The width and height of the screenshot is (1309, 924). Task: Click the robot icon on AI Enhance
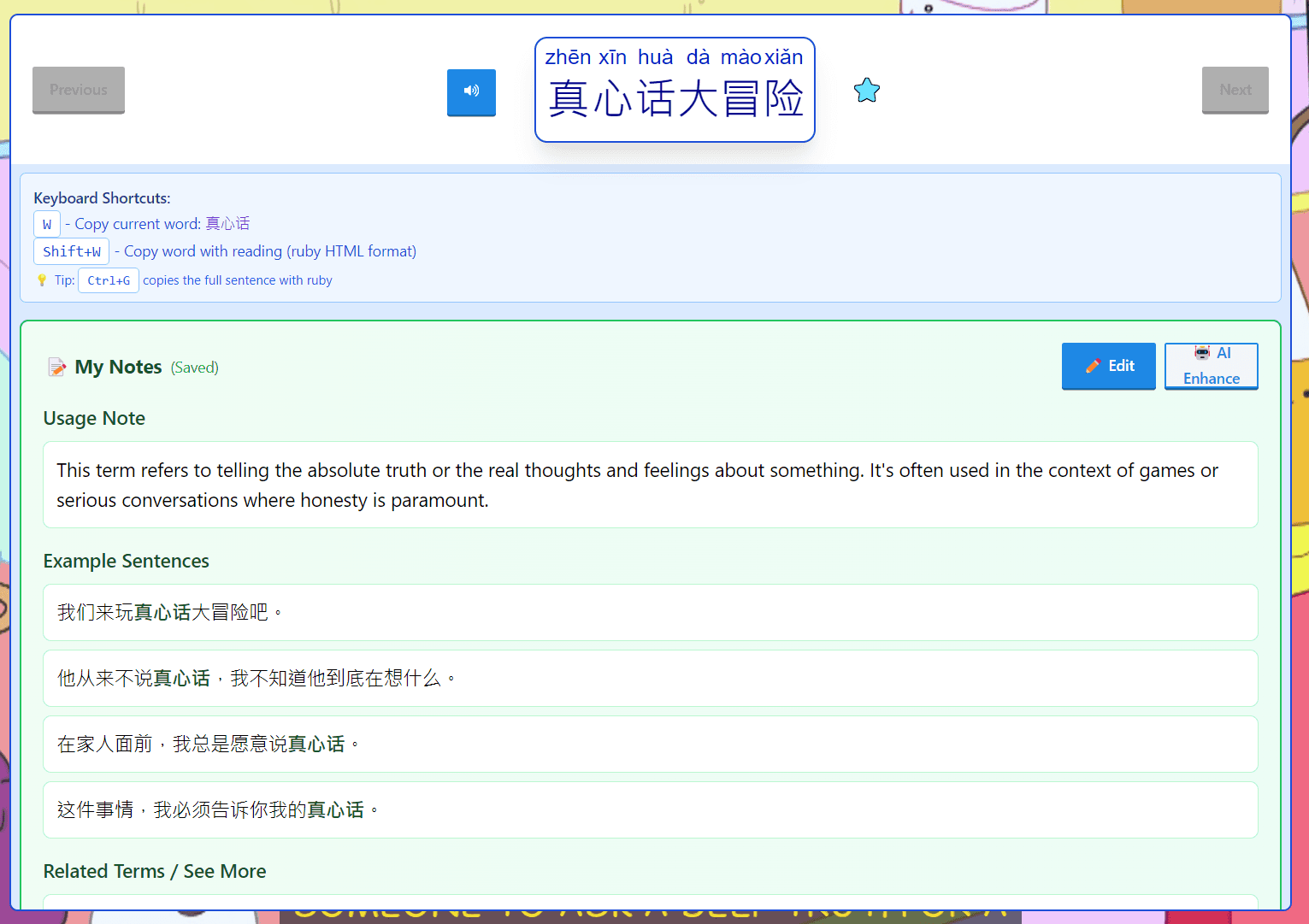pos(1202,352)
